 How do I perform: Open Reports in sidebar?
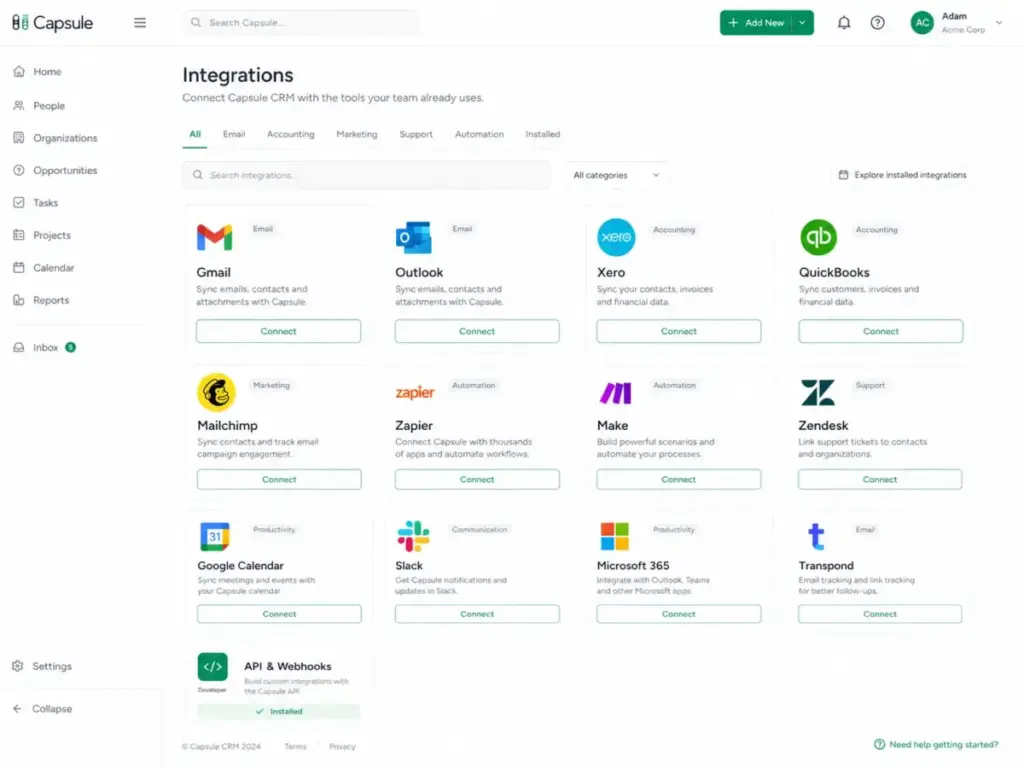click(41, 300)
